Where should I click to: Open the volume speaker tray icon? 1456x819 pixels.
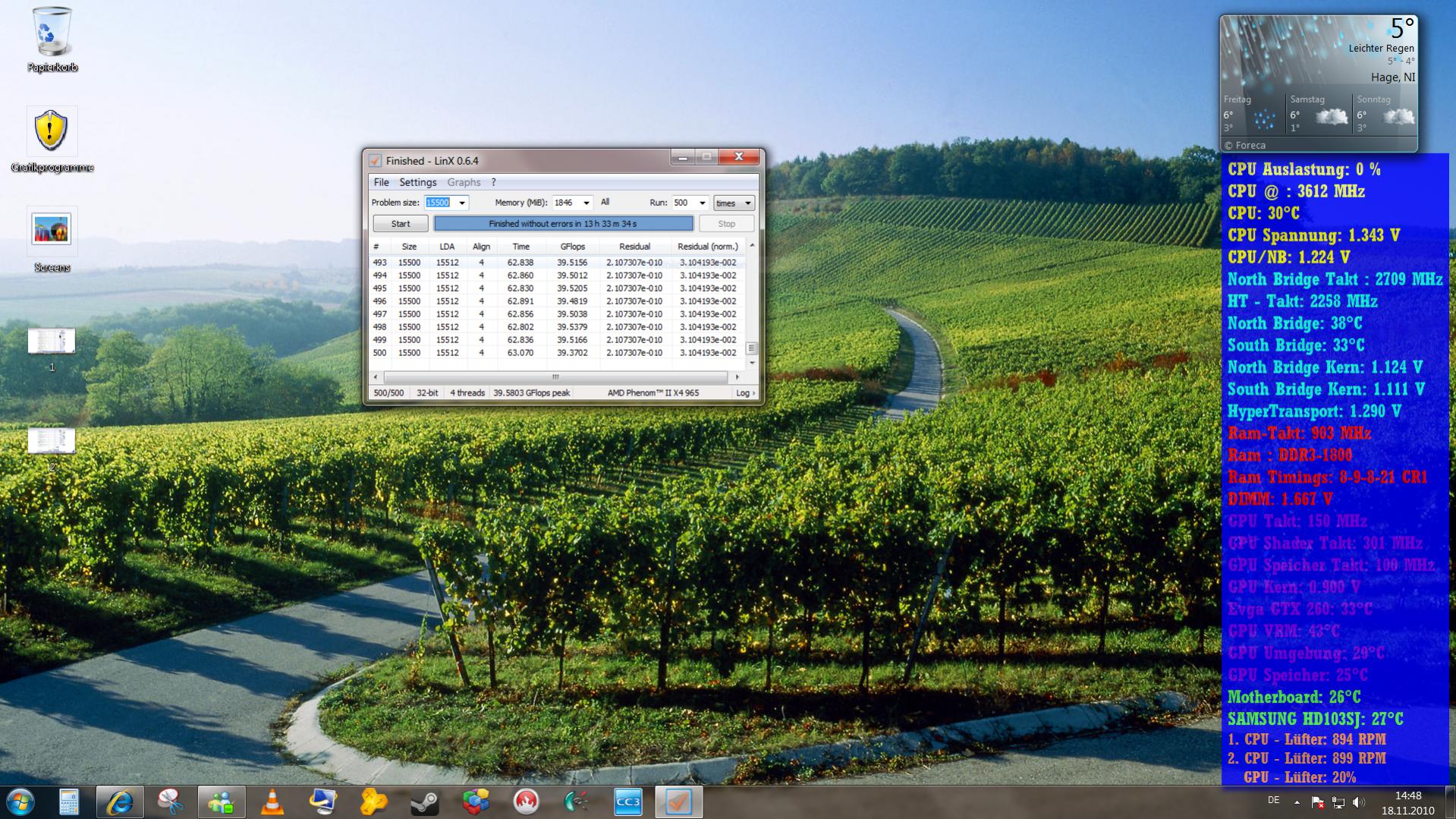[x=1358, y=802]
